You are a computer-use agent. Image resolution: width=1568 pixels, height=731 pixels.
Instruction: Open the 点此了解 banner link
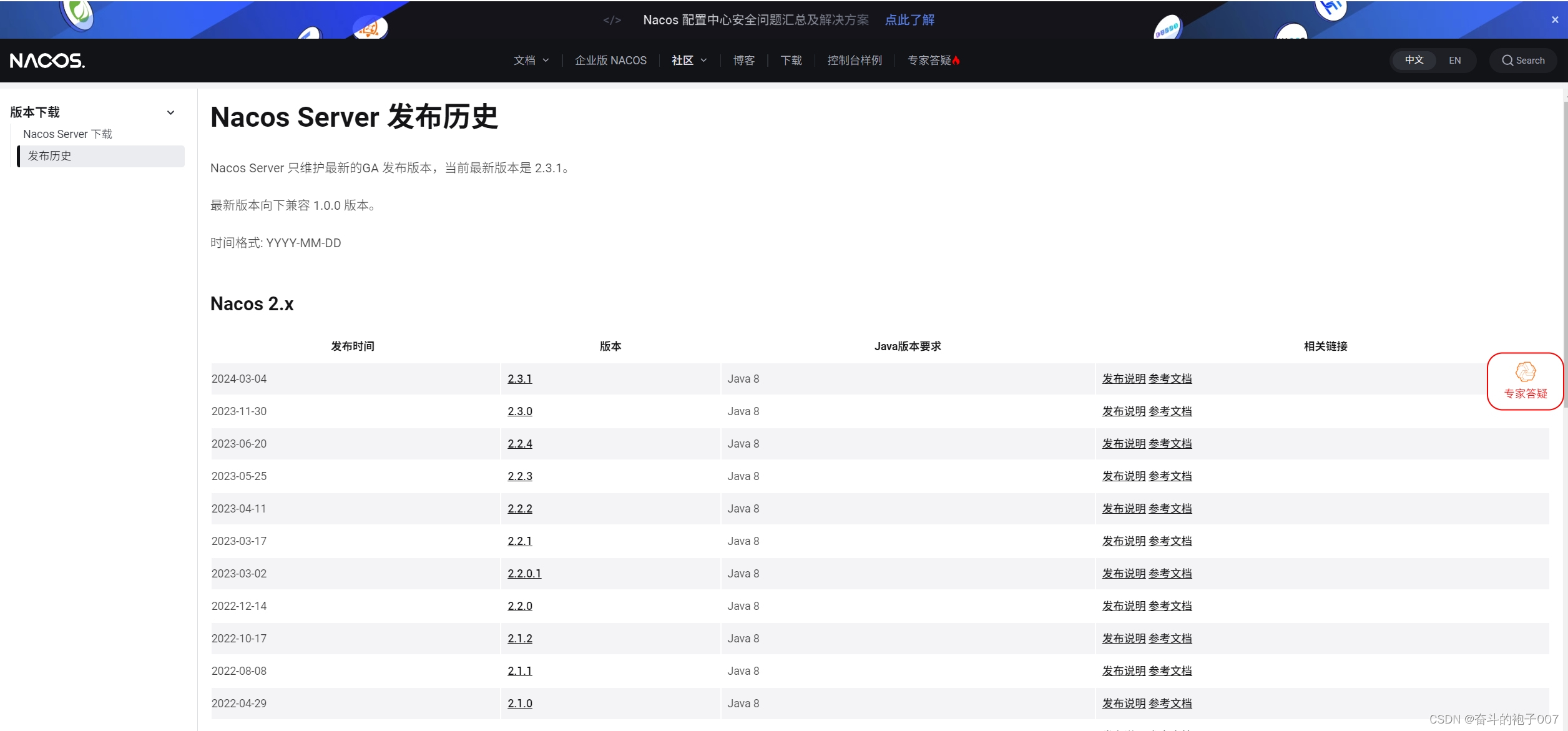909,20
